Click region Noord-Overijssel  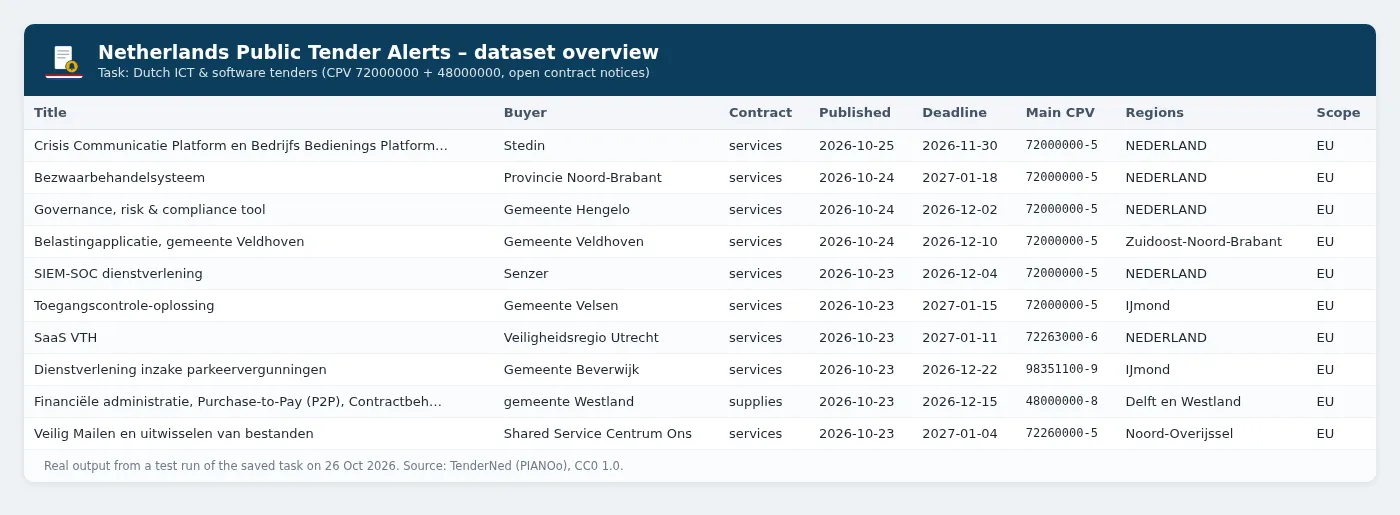(x=1179, y=434)
